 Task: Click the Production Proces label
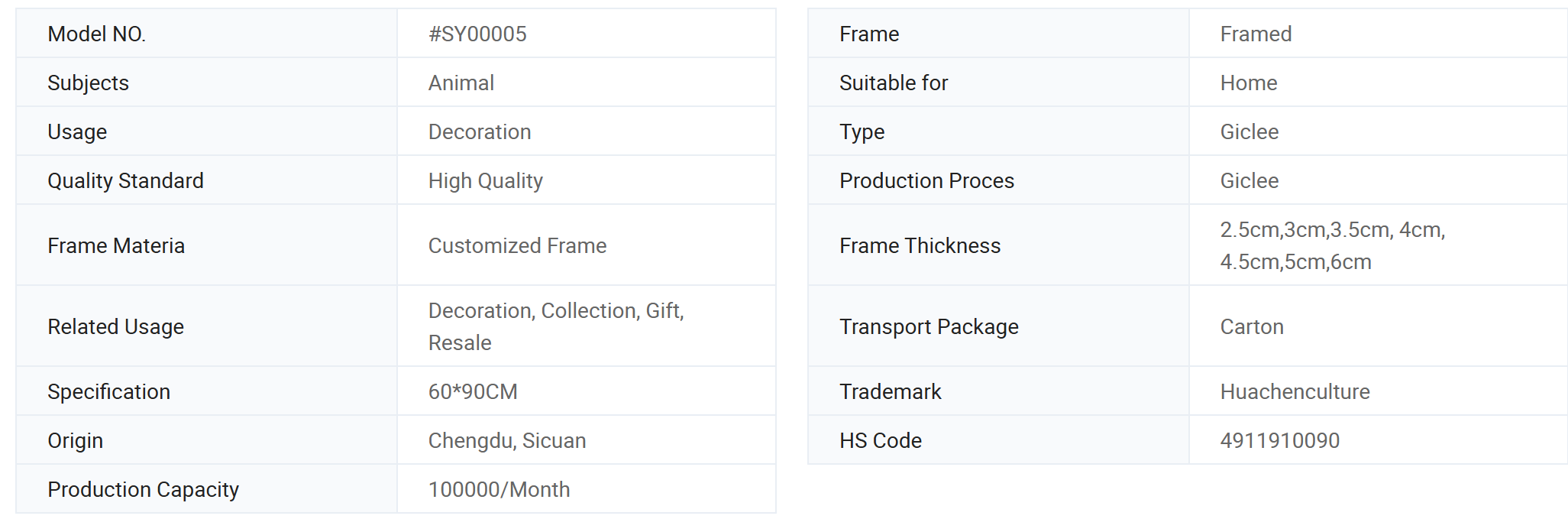point(926,180)
